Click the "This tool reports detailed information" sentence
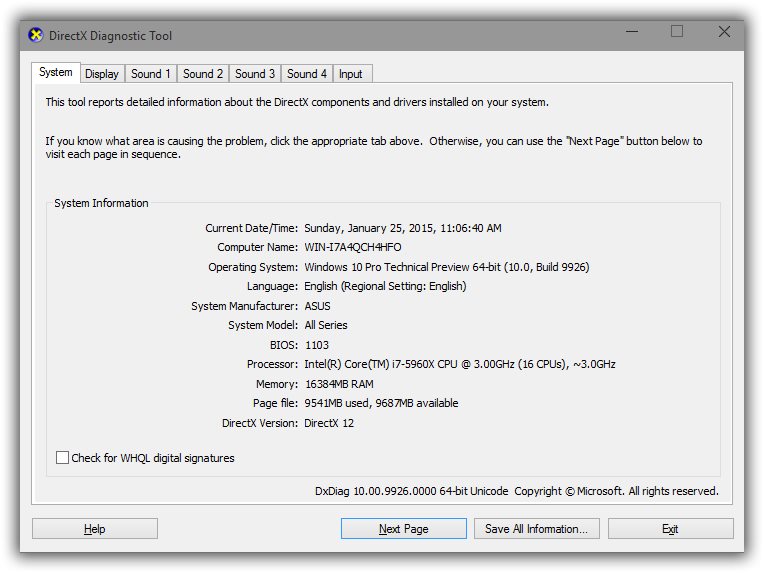 [297, 102]
